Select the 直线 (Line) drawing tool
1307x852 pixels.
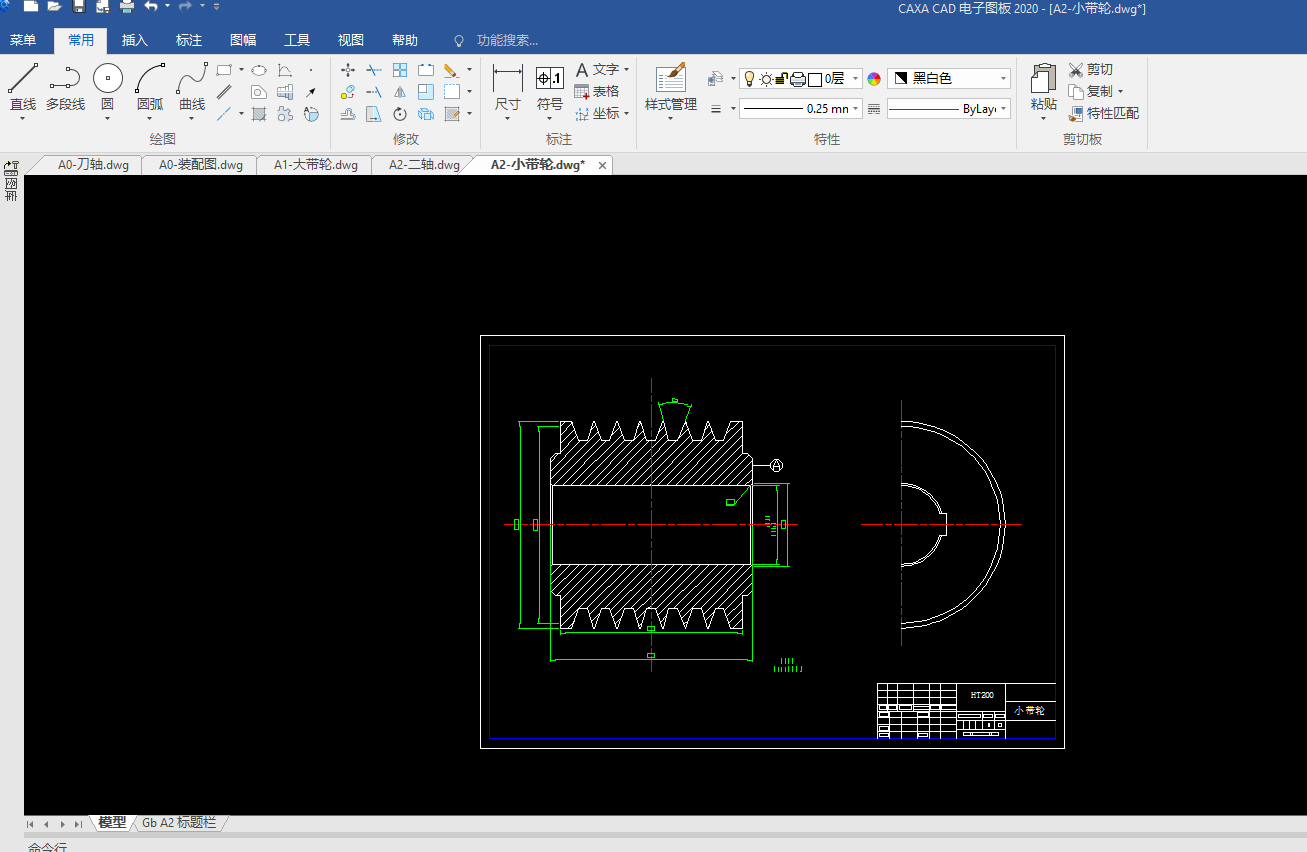[22, 80]
